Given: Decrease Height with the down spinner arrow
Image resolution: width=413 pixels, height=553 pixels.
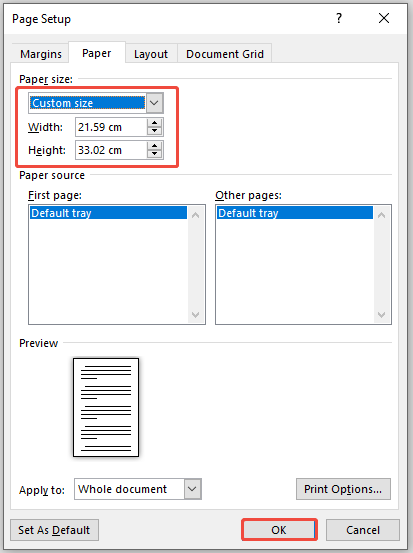Looking at the screenshot, I should click(x=154, y=154).
